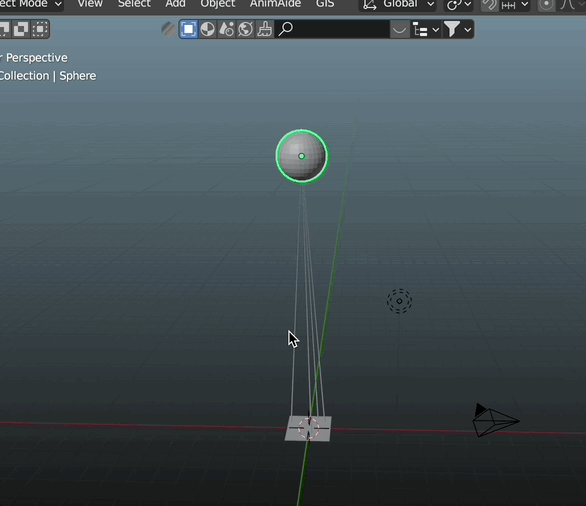
Task: Select the highlighted square object icon in the filter bar
Action: click(188, 29)
